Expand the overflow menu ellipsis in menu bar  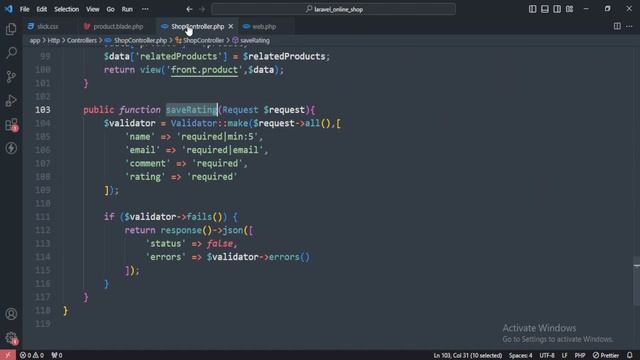pos(145,9)
